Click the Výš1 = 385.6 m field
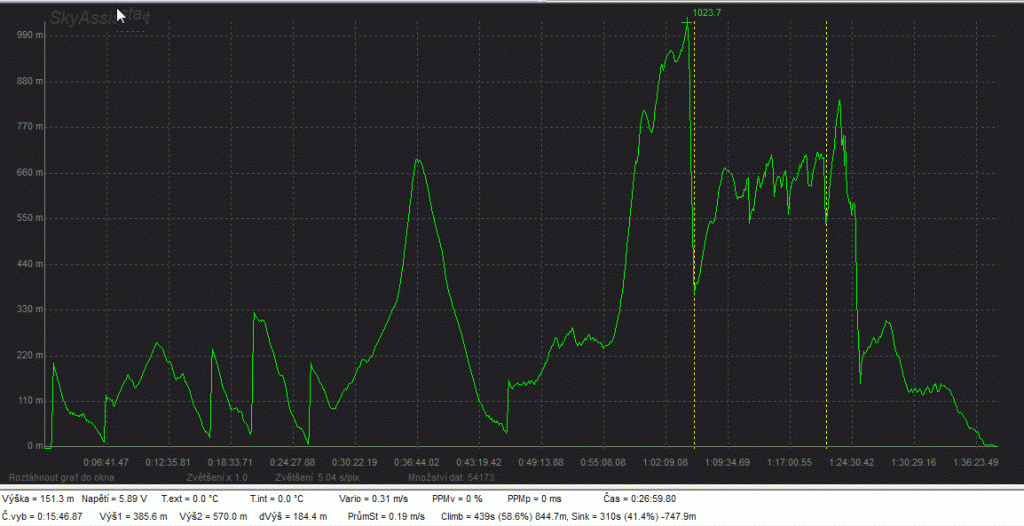Screen dimensions: 1024x526 click(x=133, y=517)
